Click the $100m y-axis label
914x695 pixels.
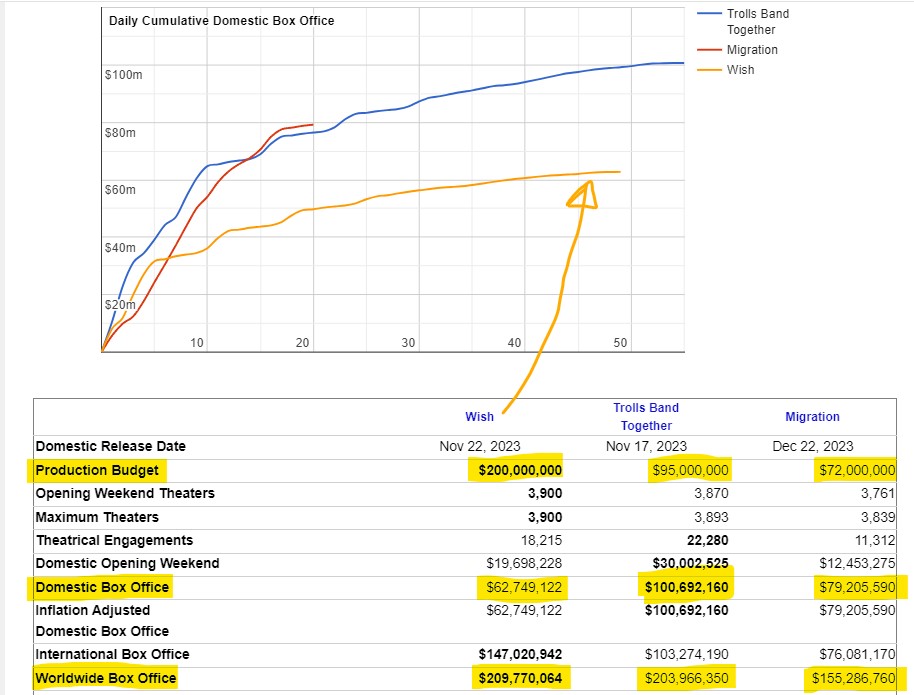(x=123, y=75)
